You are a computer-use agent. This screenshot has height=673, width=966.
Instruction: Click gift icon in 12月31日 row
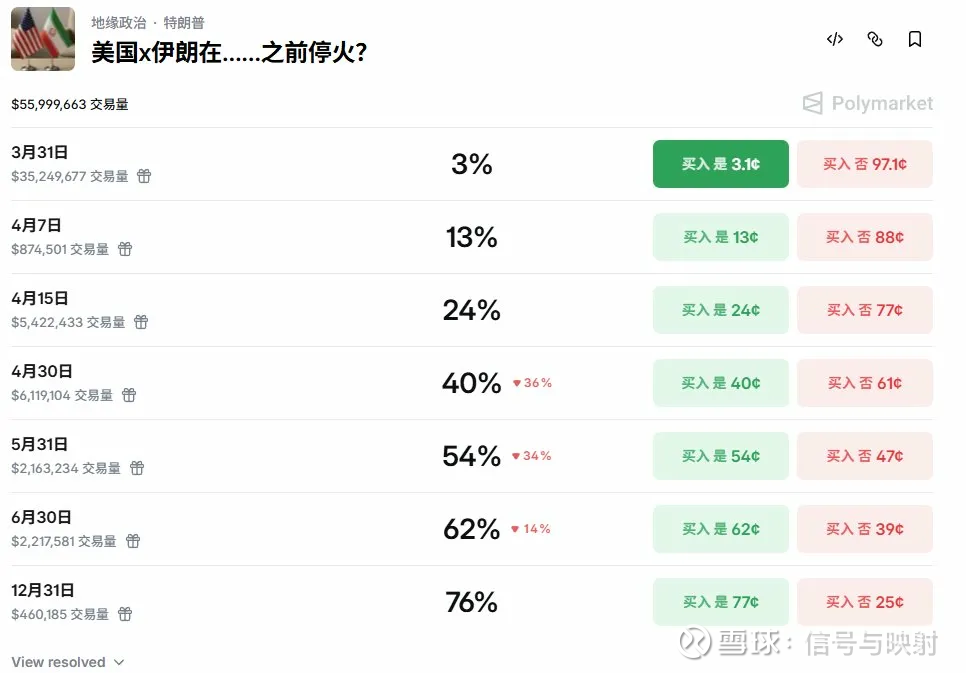pyautogui.click(x=125, y=614)
